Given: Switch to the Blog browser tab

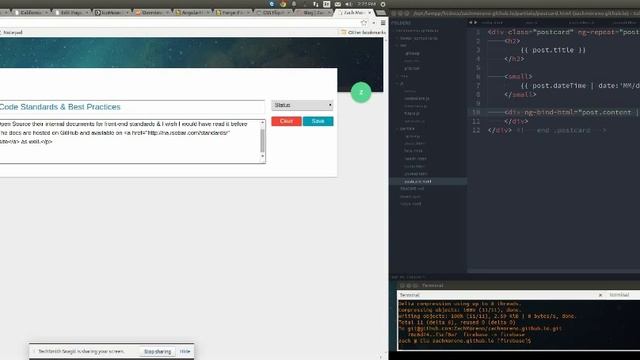Looking at the screenshot, I should (x=313, y=13).
